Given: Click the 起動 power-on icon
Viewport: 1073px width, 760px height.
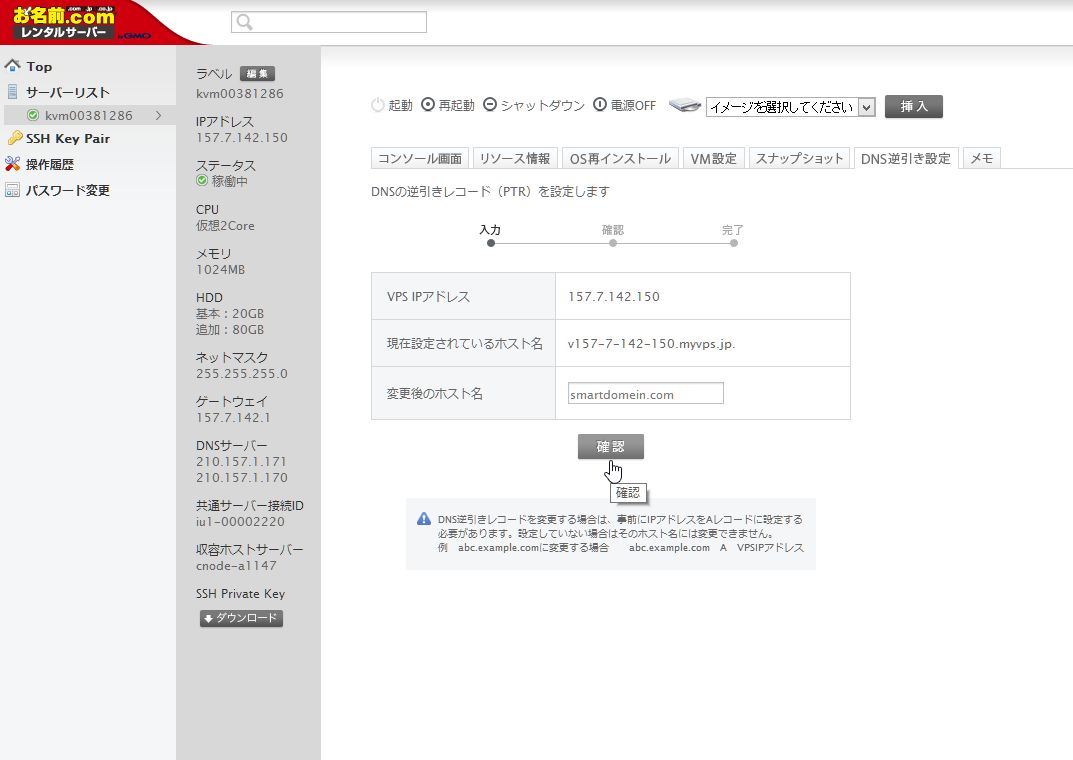Looking at the screenshot, I should [378, 105].
